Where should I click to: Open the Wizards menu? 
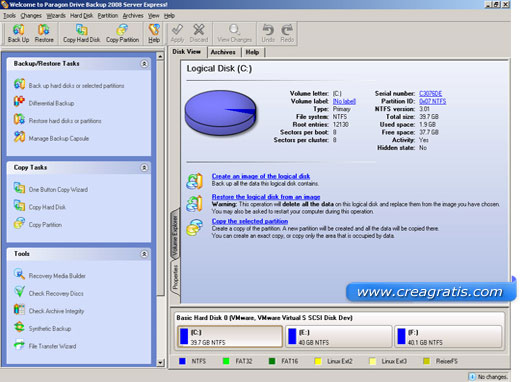pos(56,16)
